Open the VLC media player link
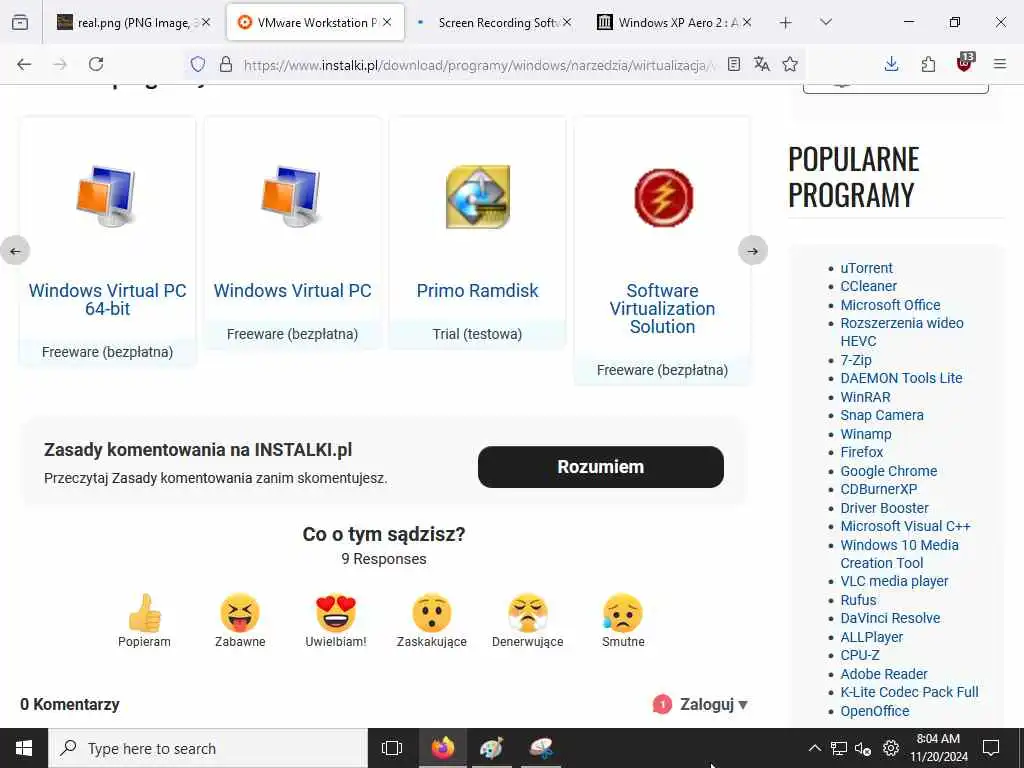 (894, 581)
